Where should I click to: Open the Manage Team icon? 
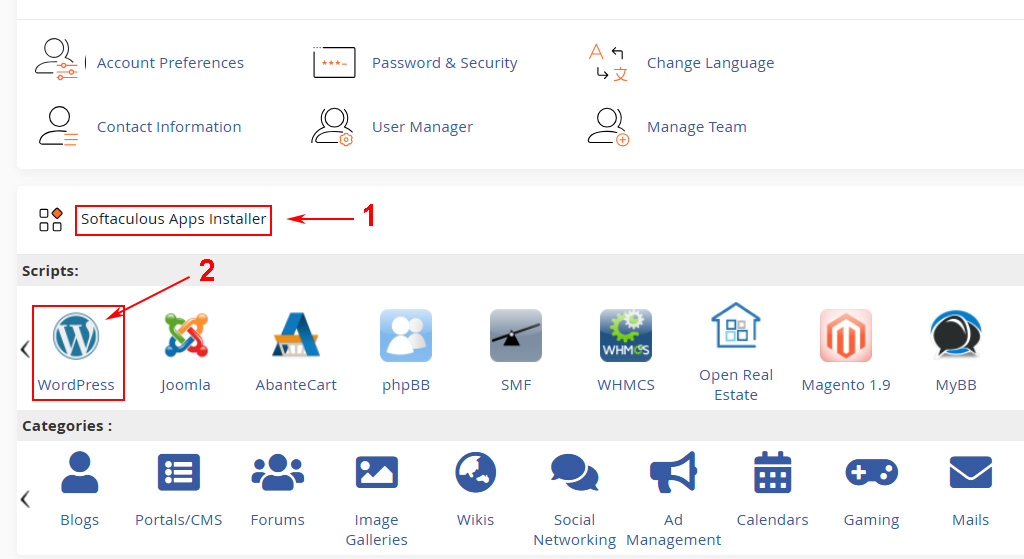(608, 127)
